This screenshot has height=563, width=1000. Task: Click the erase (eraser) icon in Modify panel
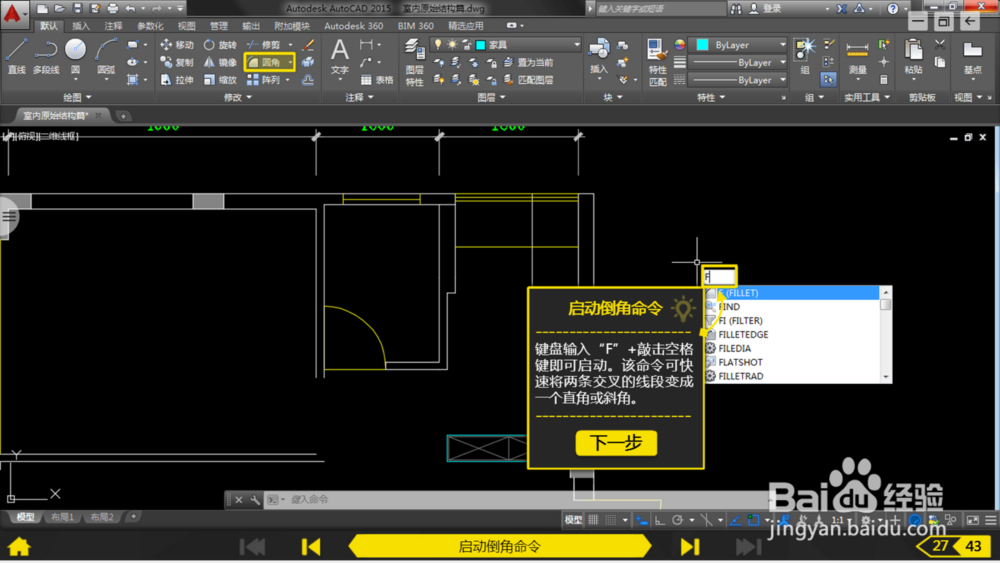[x=308, y=45]
